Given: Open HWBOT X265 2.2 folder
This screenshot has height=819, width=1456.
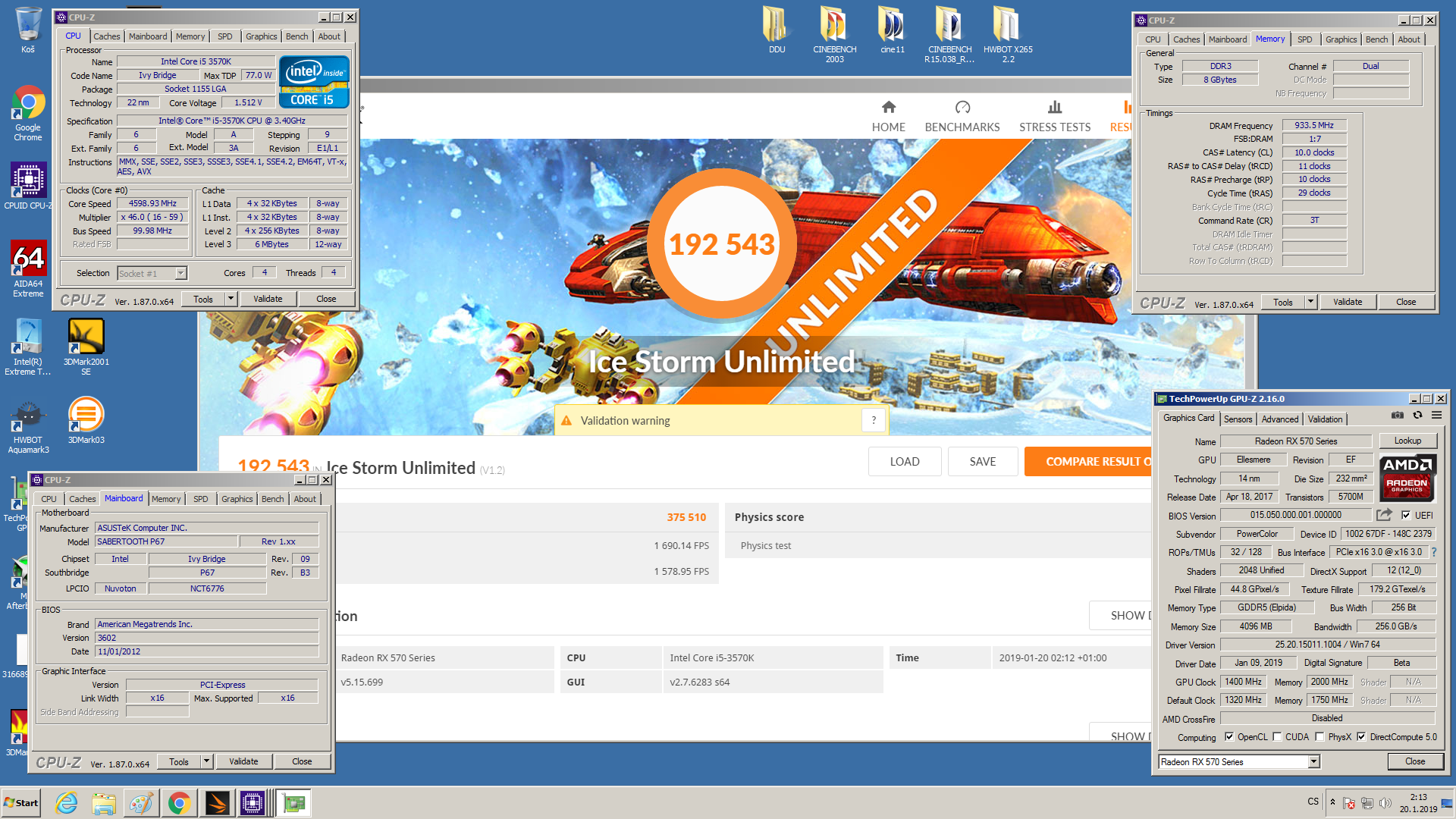Looking at the screenshot, I should (x=1008, y=34).
